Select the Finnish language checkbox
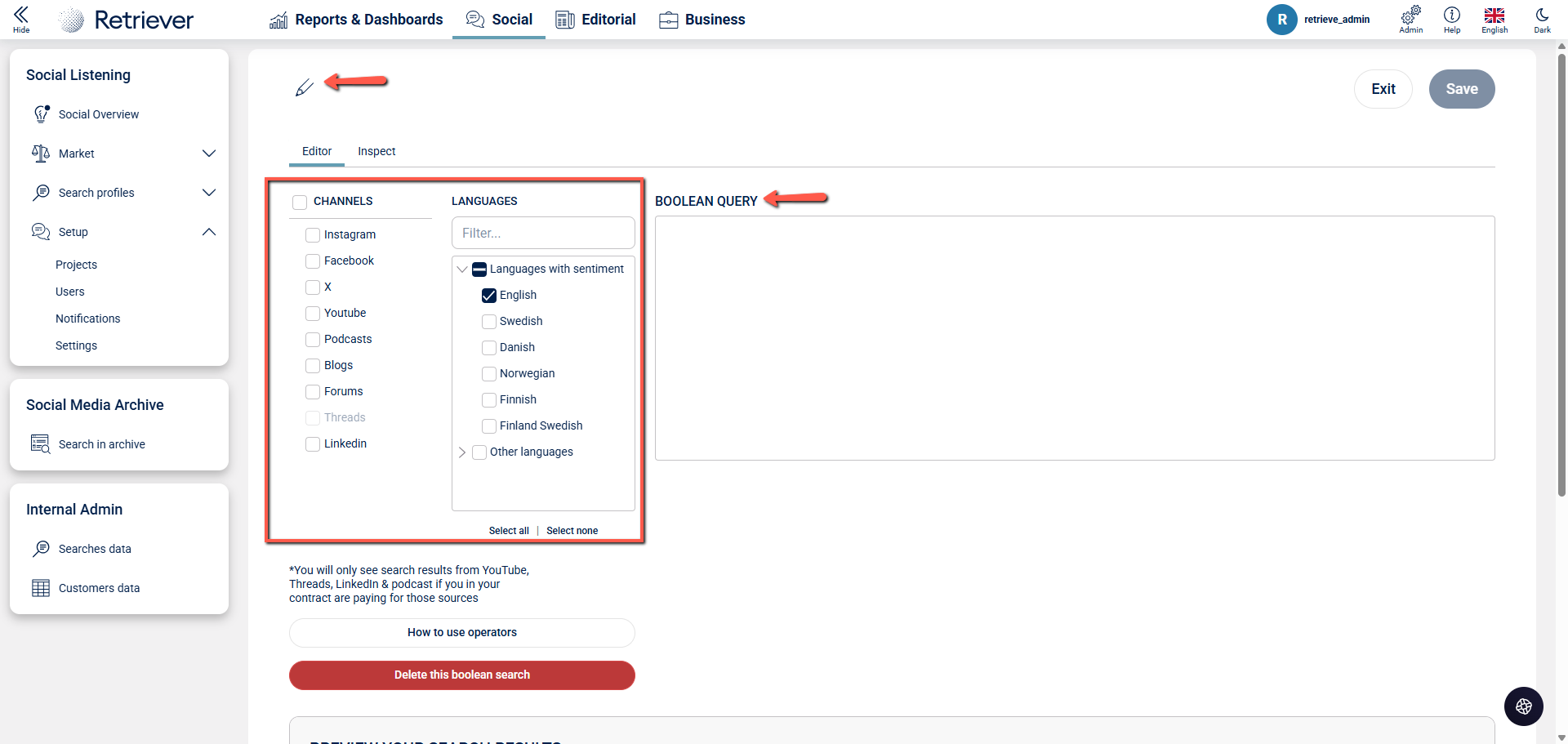This screenshot has height=744, width=1568. coord(489,400)
